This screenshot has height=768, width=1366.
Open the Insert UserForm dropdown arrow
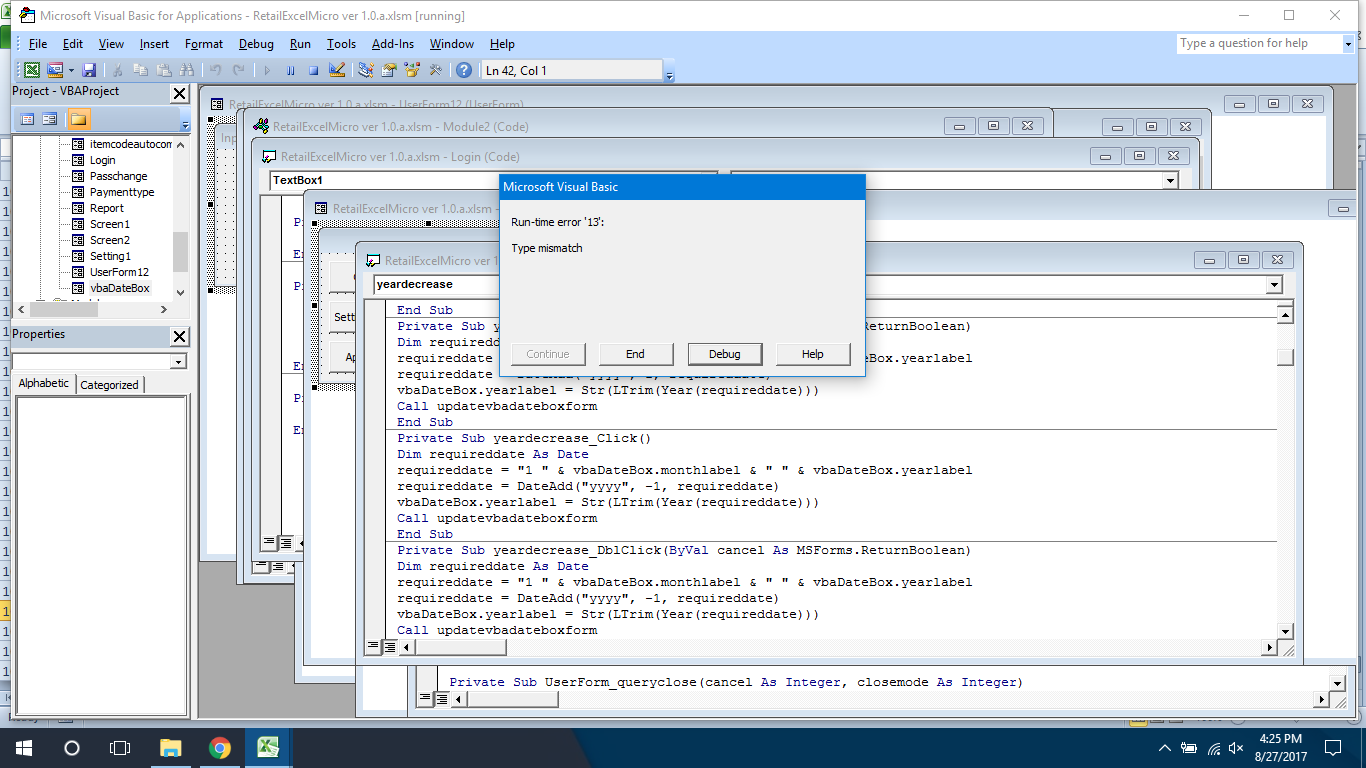tap(71, 70)
